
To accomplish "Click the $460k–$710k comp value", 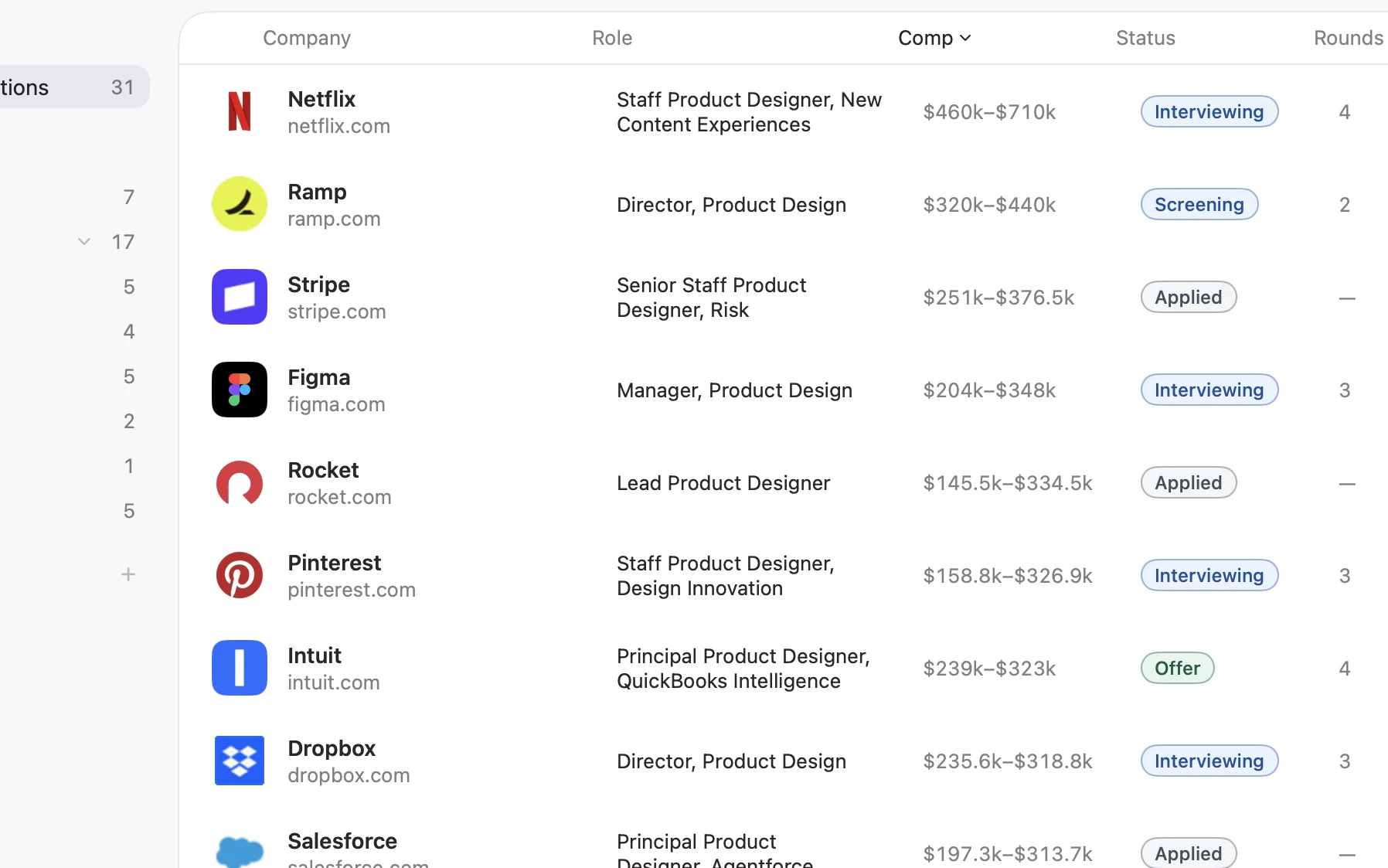I will pyautogui.click(x=989, y=112).
